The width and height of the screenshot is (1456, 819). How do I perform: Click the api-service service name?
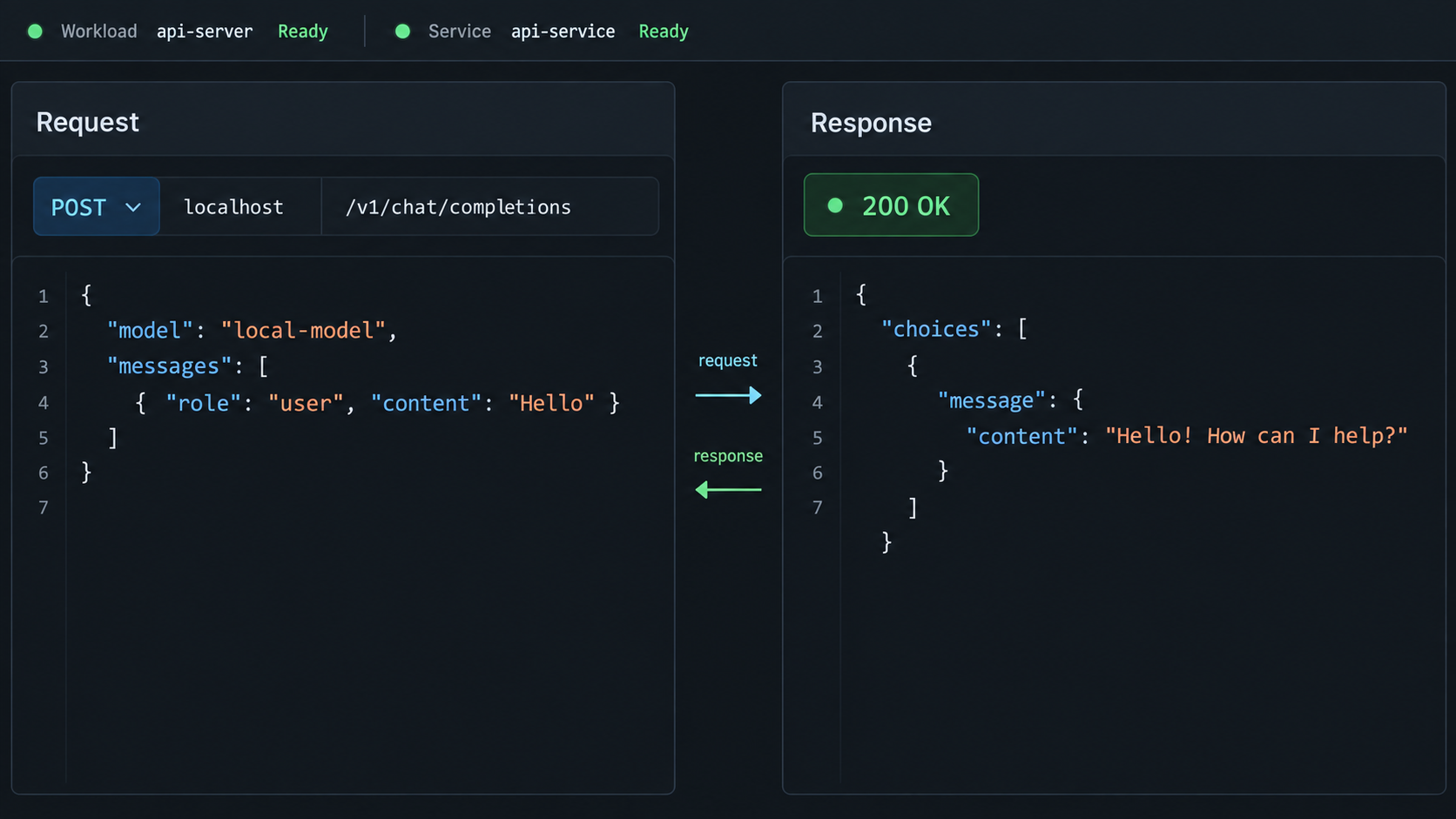(563, 31)
